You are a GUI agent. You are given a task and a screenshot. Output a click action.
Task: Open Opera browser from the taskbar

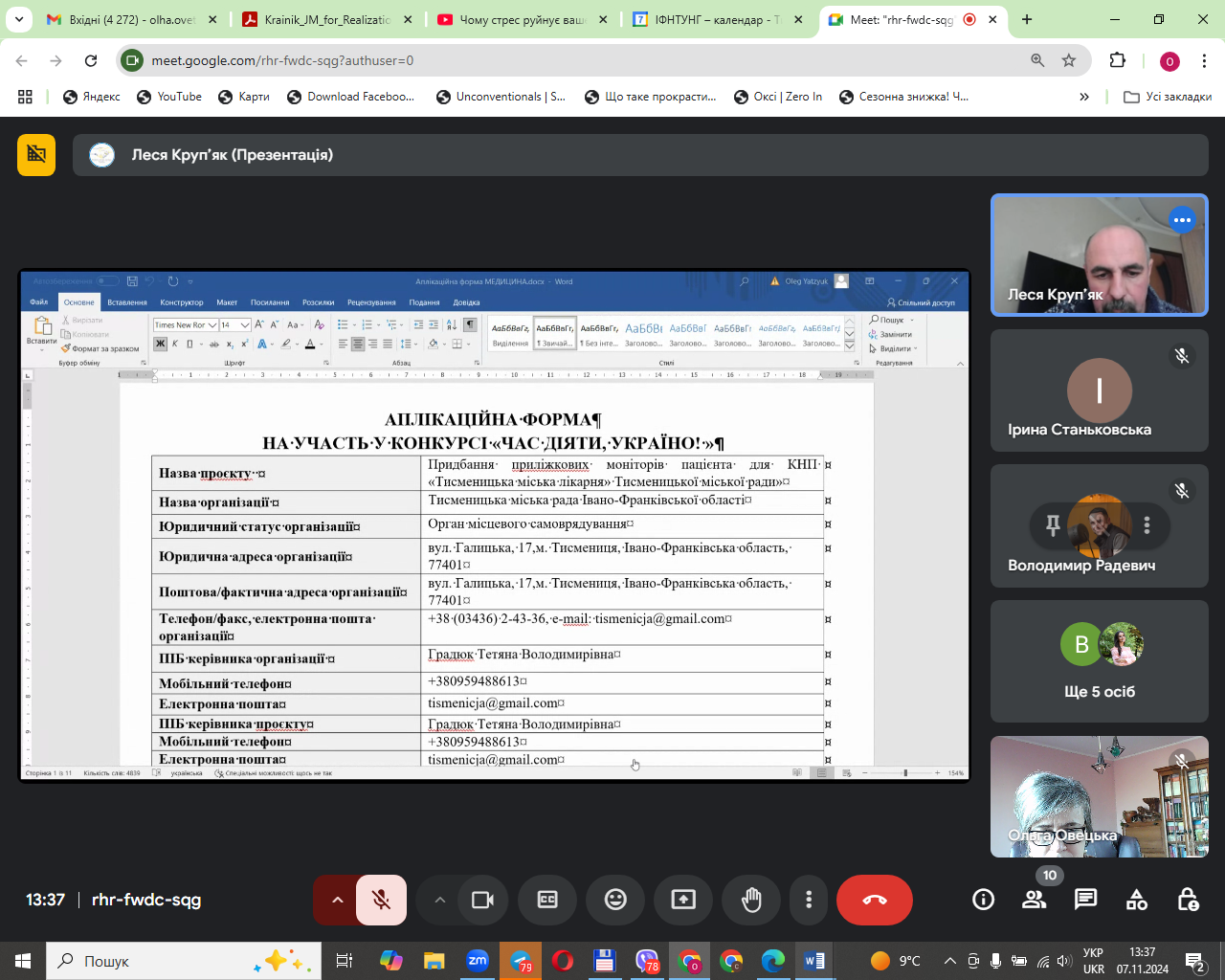click(x=563, y=961)
